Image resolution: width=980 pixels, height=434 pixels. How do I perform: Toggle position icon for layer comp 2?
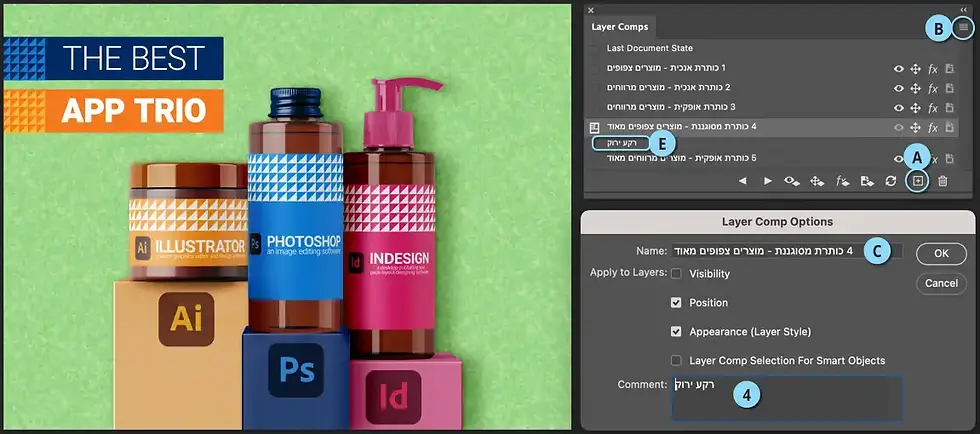(916, 88)
